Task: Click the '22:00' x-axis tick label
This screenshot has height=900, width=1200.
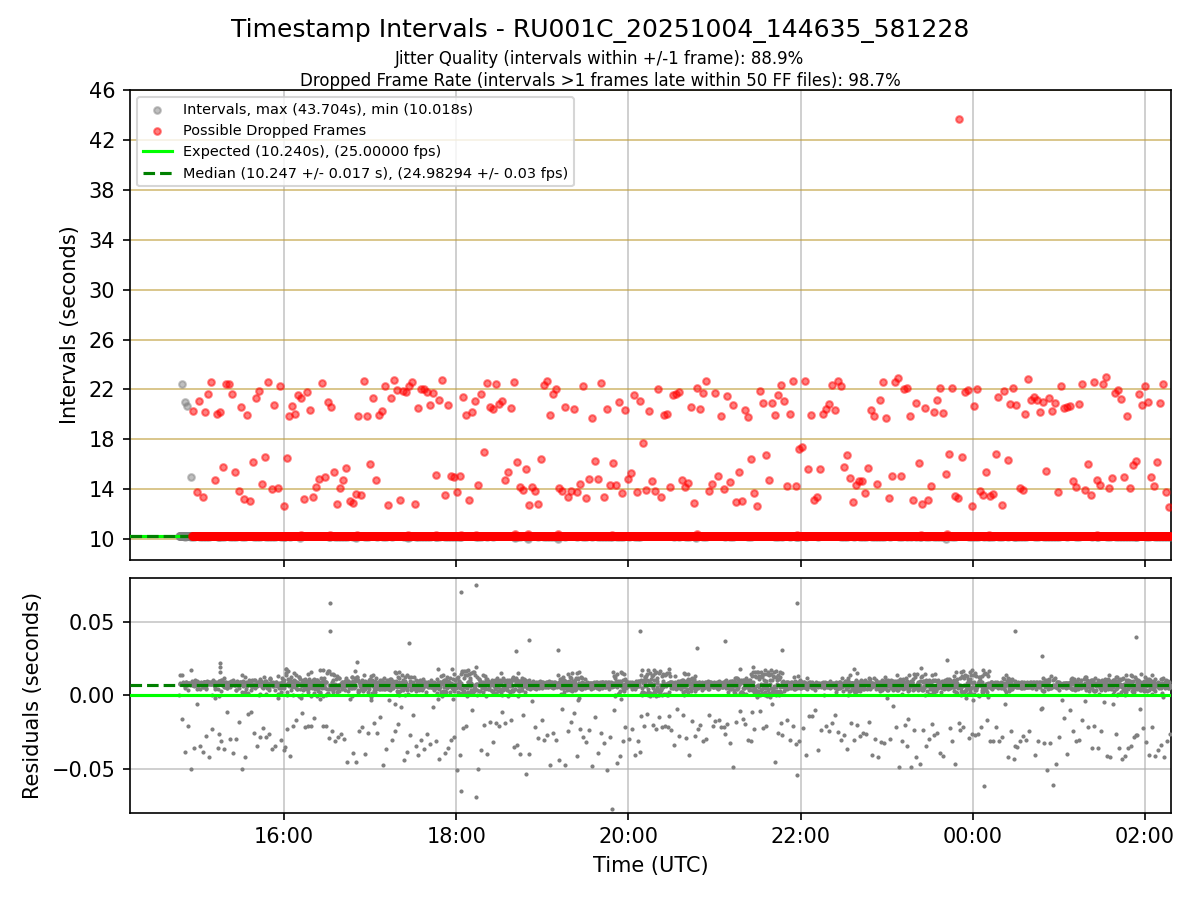Action: tap(800, 835)
